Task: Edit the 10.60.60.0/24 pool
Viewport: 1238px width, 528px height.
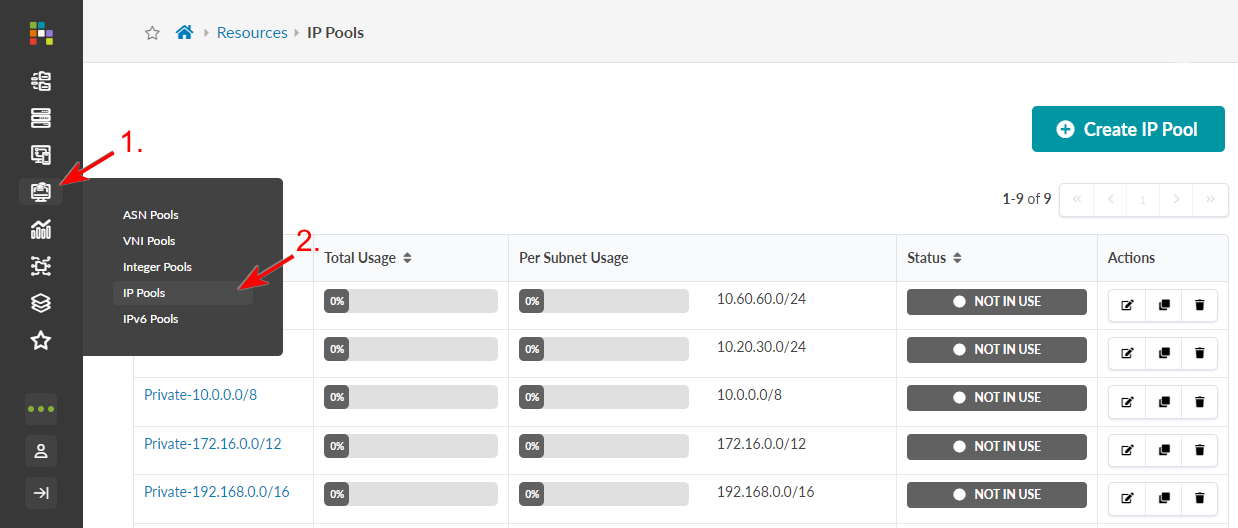Action: pos(1128,305)
